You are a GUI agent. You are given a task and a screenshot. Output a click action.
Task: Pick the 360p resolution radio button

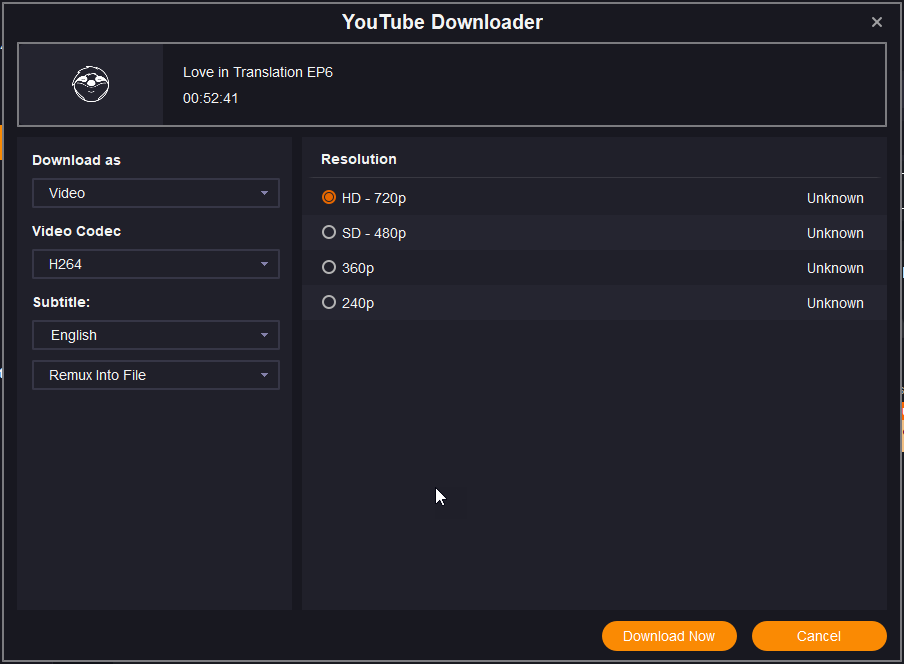(329, 268)
